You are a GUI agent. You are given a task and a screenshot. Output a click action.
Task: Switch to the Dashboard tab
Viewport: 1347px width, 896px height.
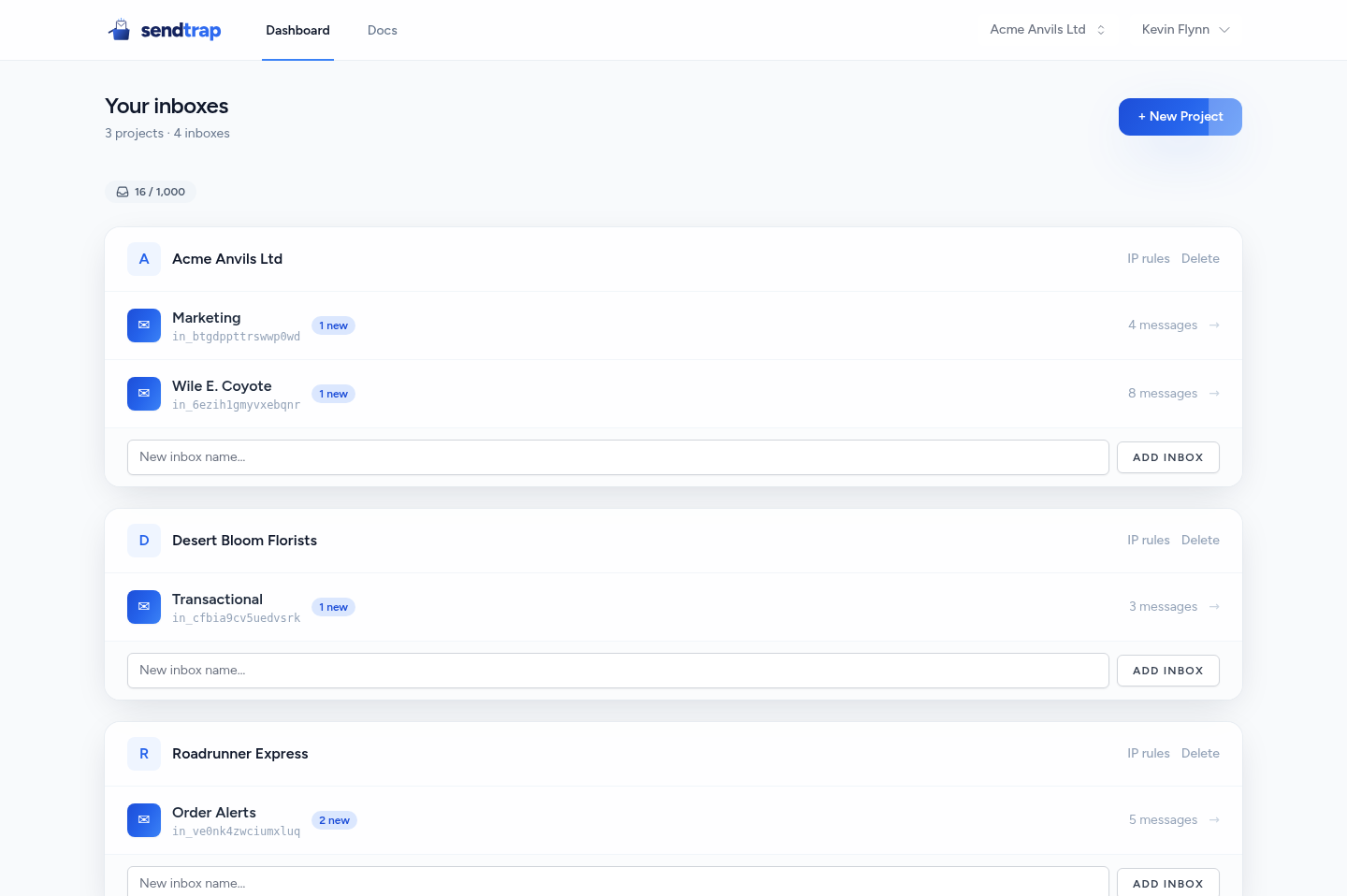pyautogui.click(x=297, y=30)
